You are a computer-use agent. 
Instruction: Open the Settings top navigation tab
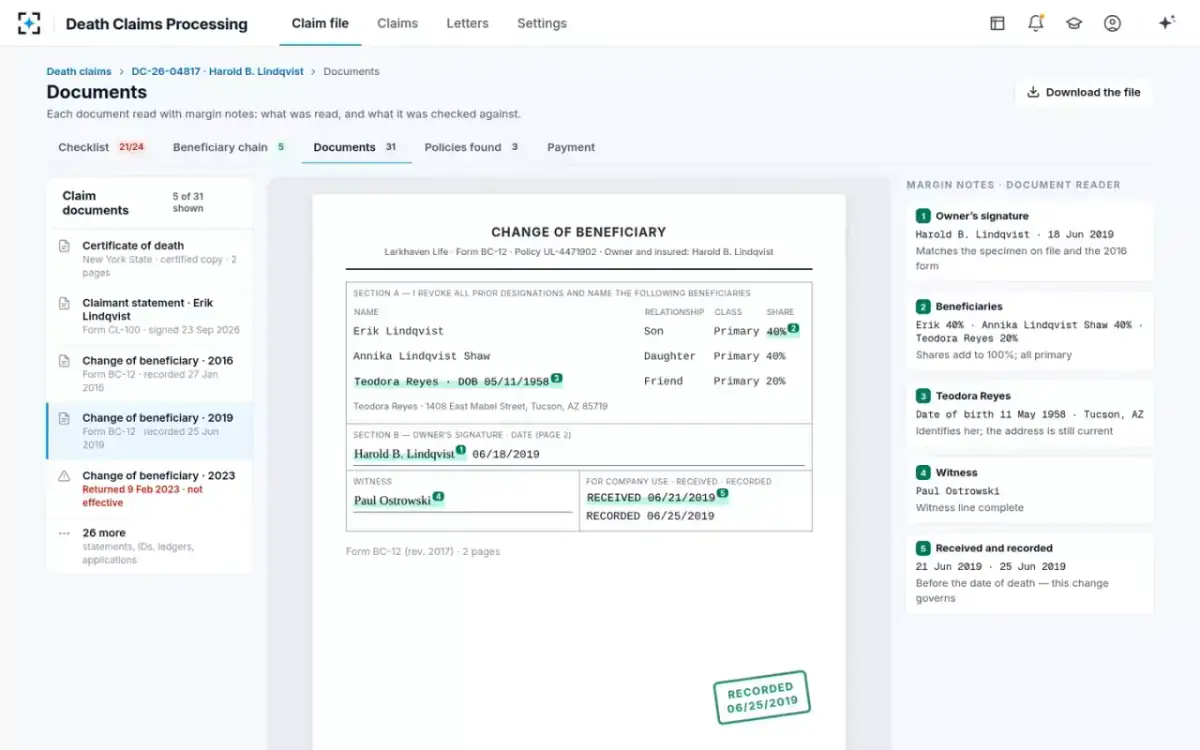click(542, 23)
